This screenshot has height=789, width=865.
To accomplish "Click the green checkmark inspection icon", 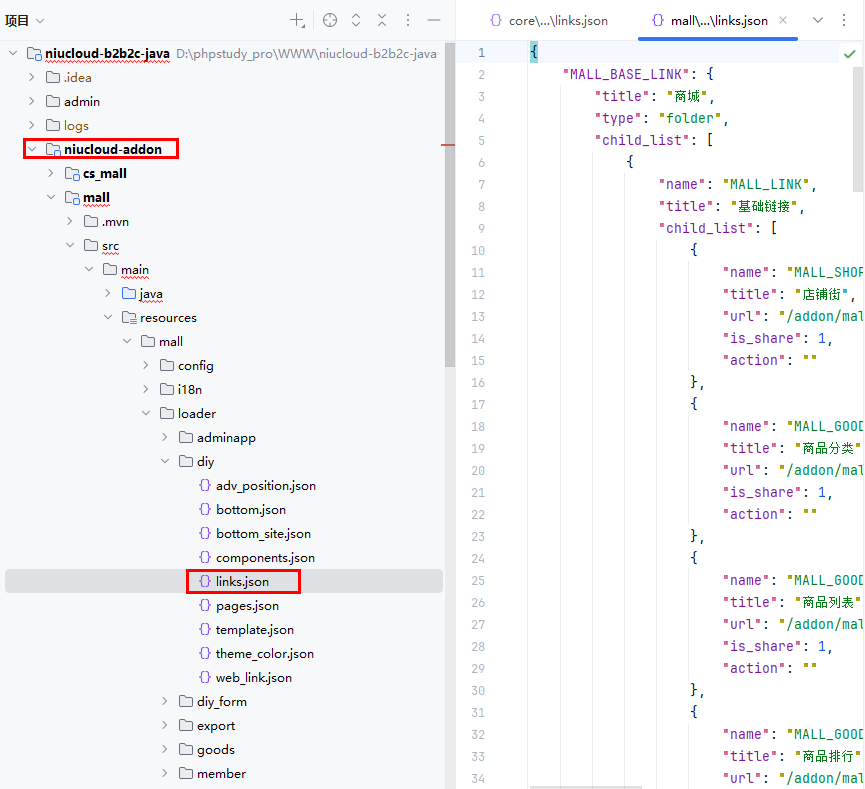I will click(x=848, y=53).
